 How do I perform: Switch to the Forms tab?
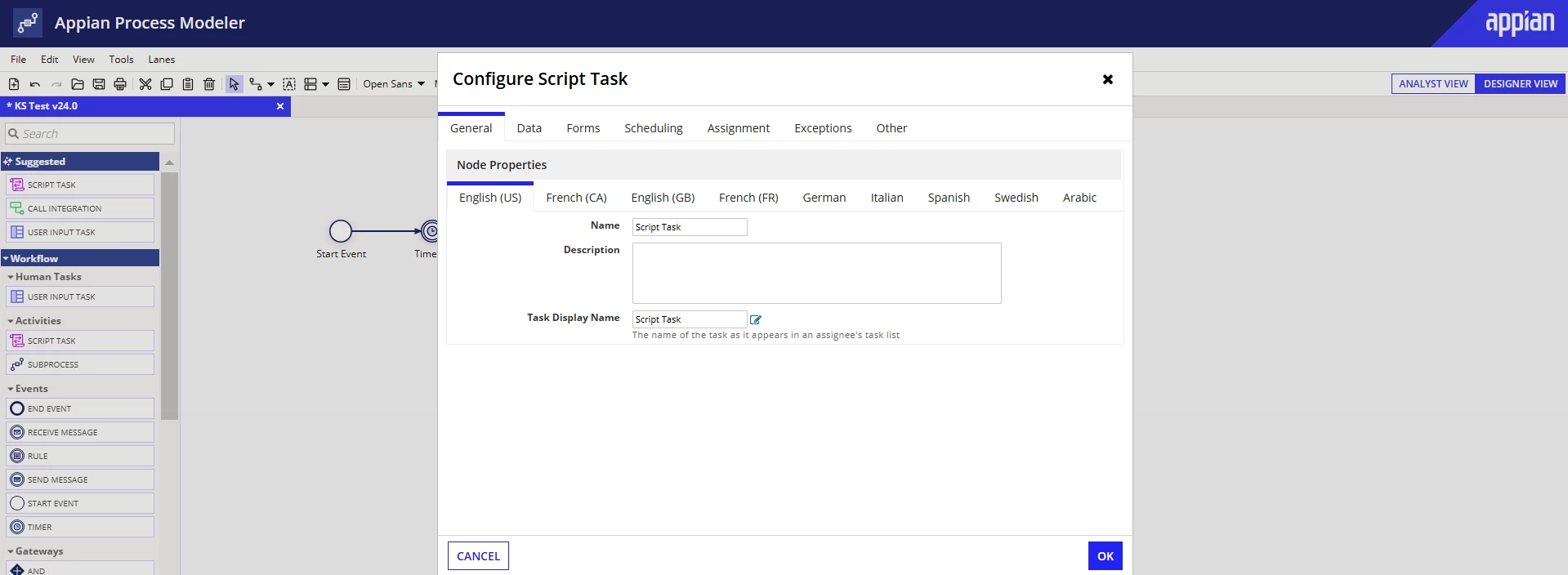coord(583,128)
